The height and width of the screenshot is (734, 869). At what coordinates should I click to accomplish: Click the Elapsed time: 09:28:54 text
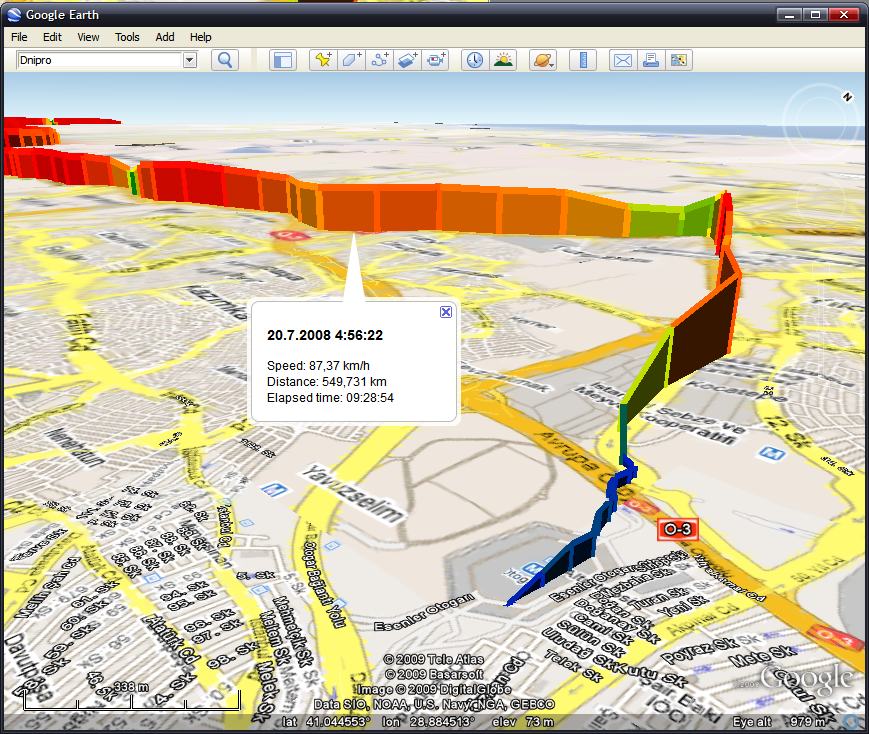[330, 398]
